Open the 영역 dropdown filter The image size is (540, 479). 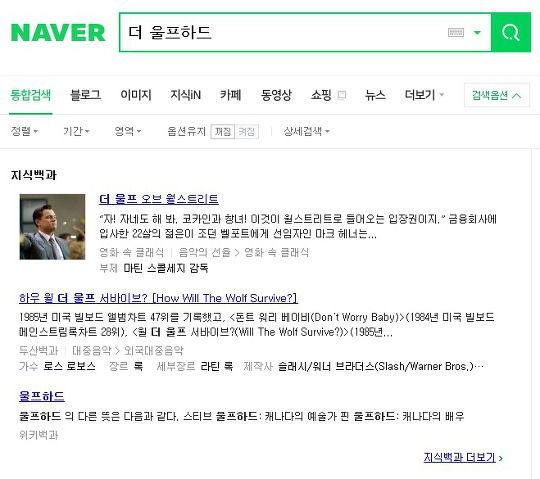coord(127,131)
